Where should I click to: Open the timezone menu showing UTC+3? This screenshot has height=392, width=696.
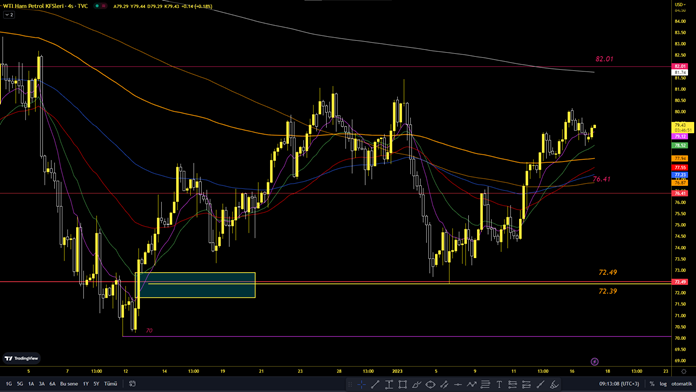(x=619, y=384)
